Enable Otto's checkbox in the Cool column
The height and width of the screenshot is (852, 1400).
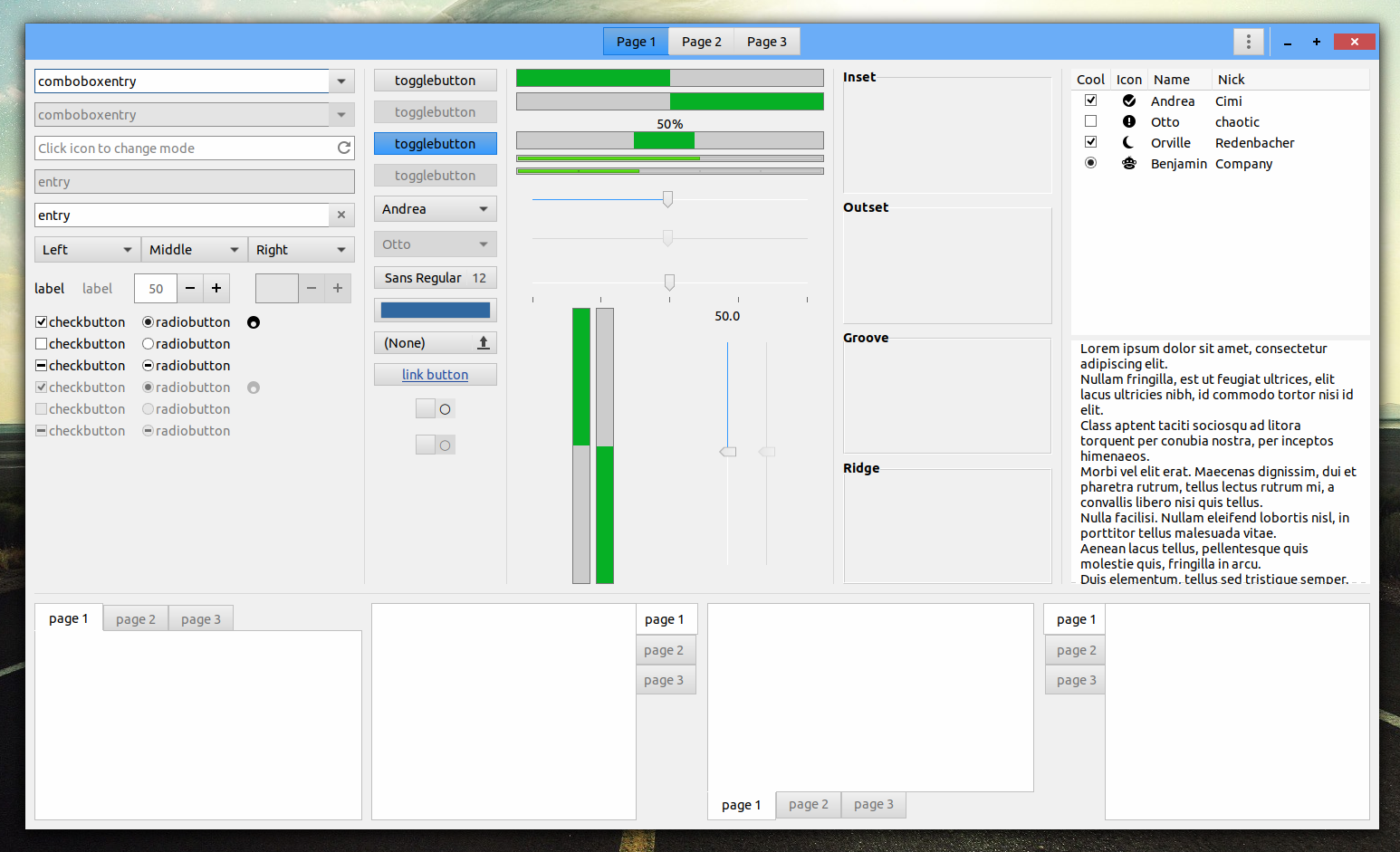coord(1090,121)
